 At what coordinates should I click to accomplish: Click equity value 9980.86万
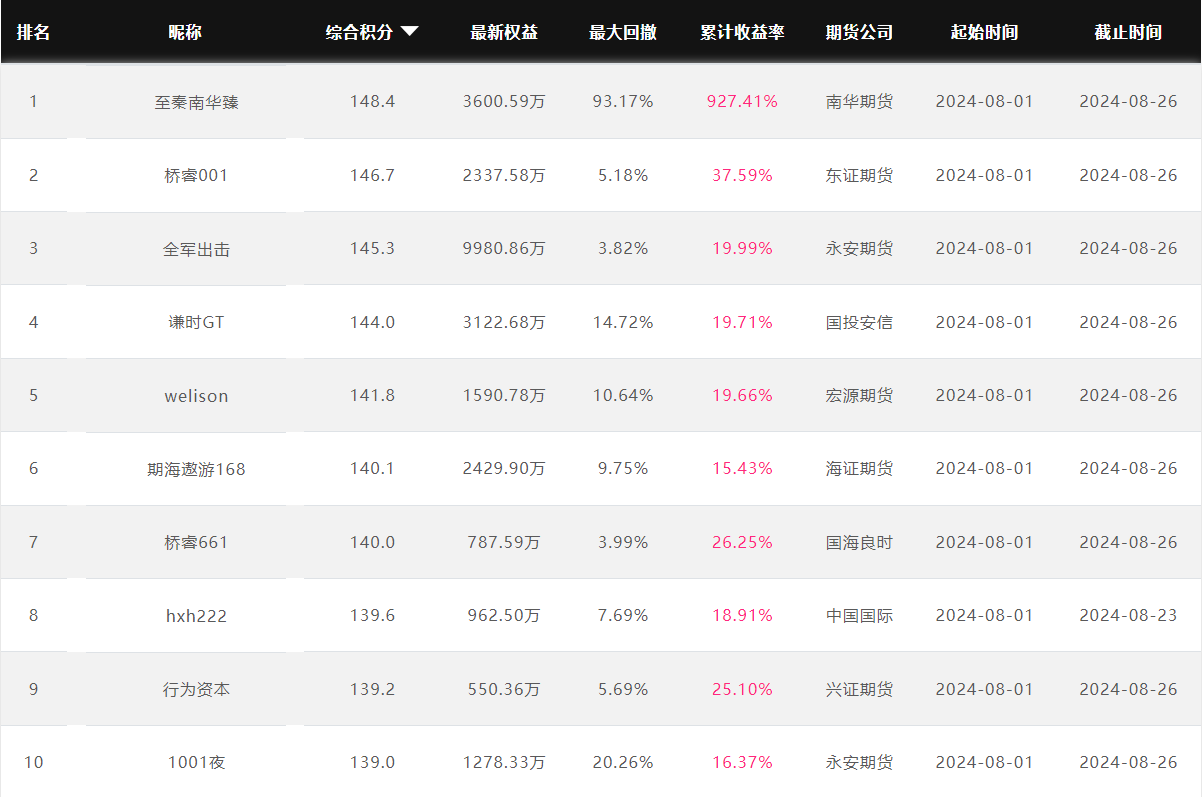pyautogui.click(x=504, y=249)
